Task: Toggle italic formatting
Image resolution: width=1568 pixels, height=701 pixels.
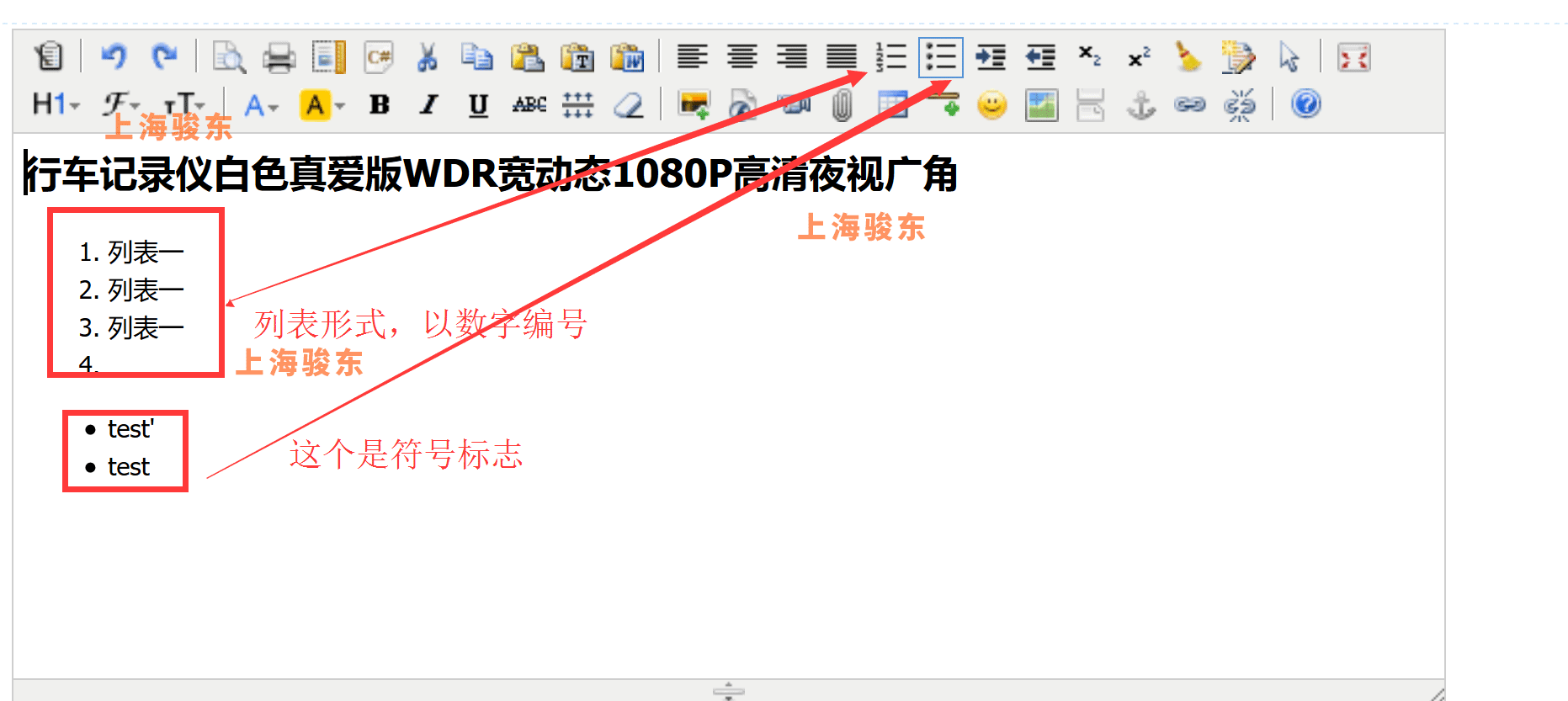Action: coord(429,104)
